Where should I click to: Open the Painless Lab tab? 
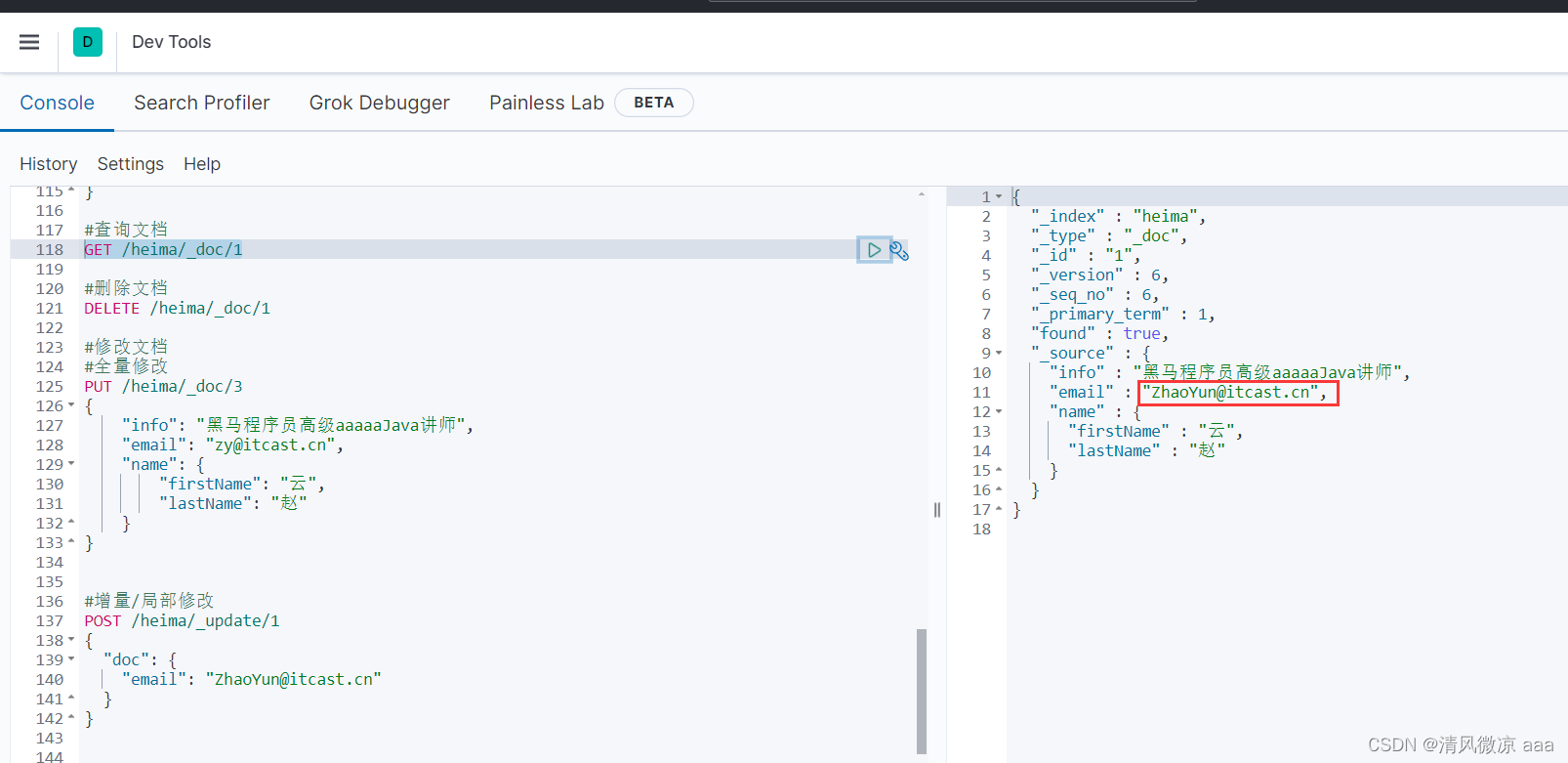pyautogui.click(x=547, y=103)
